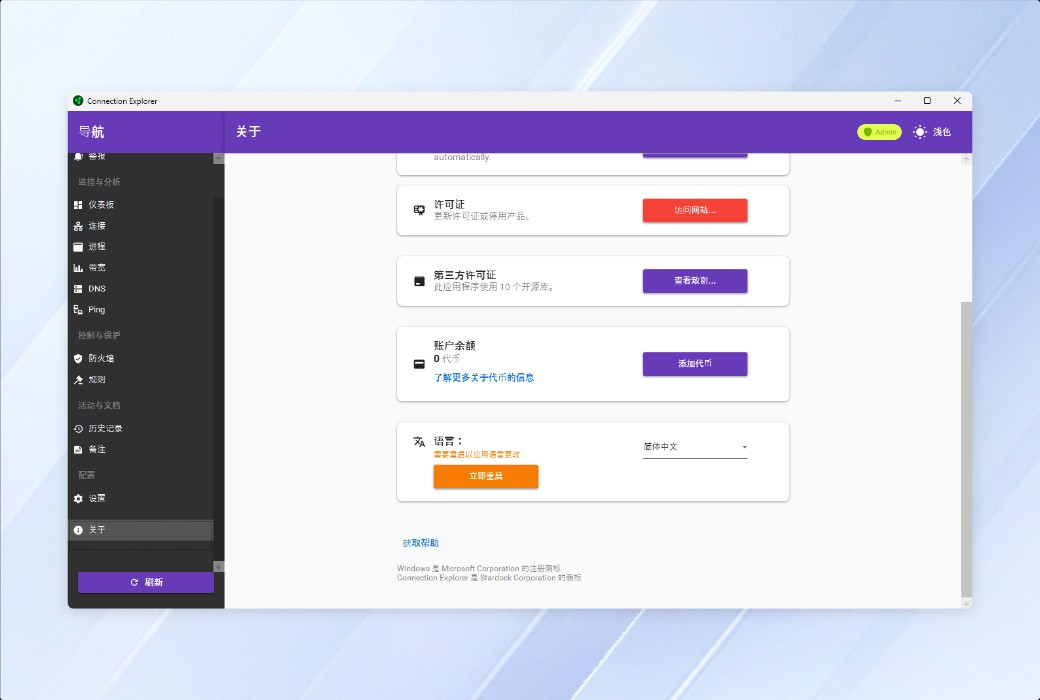The height and width of the screenshot is (700, 1040).
Task: Maximize the Connection Explorer window
Action: click(x=927, y=101)
